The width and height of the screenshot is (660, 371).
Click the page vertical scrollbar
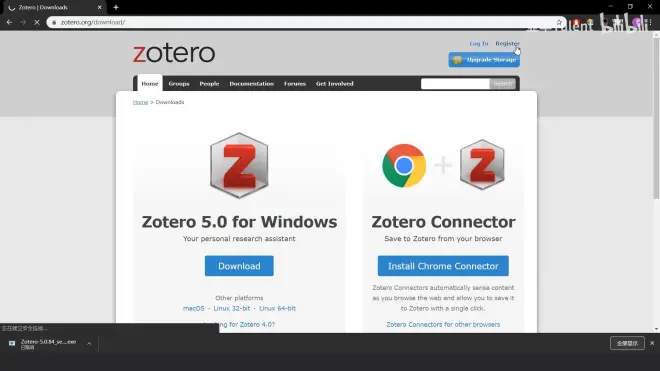[x=656, y=118]
